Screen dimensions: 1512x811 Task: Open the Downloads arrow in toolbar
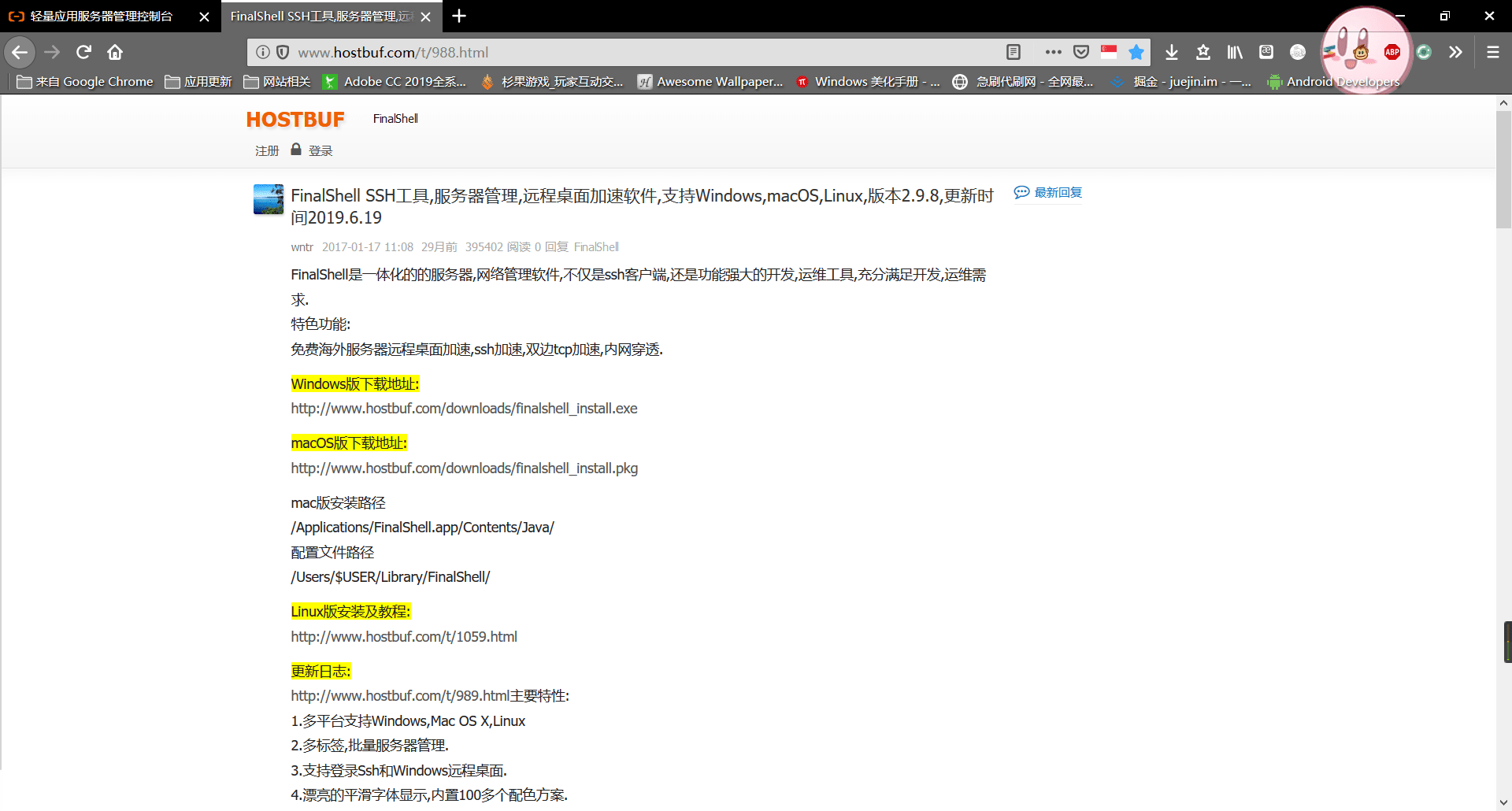[1172, 52]
